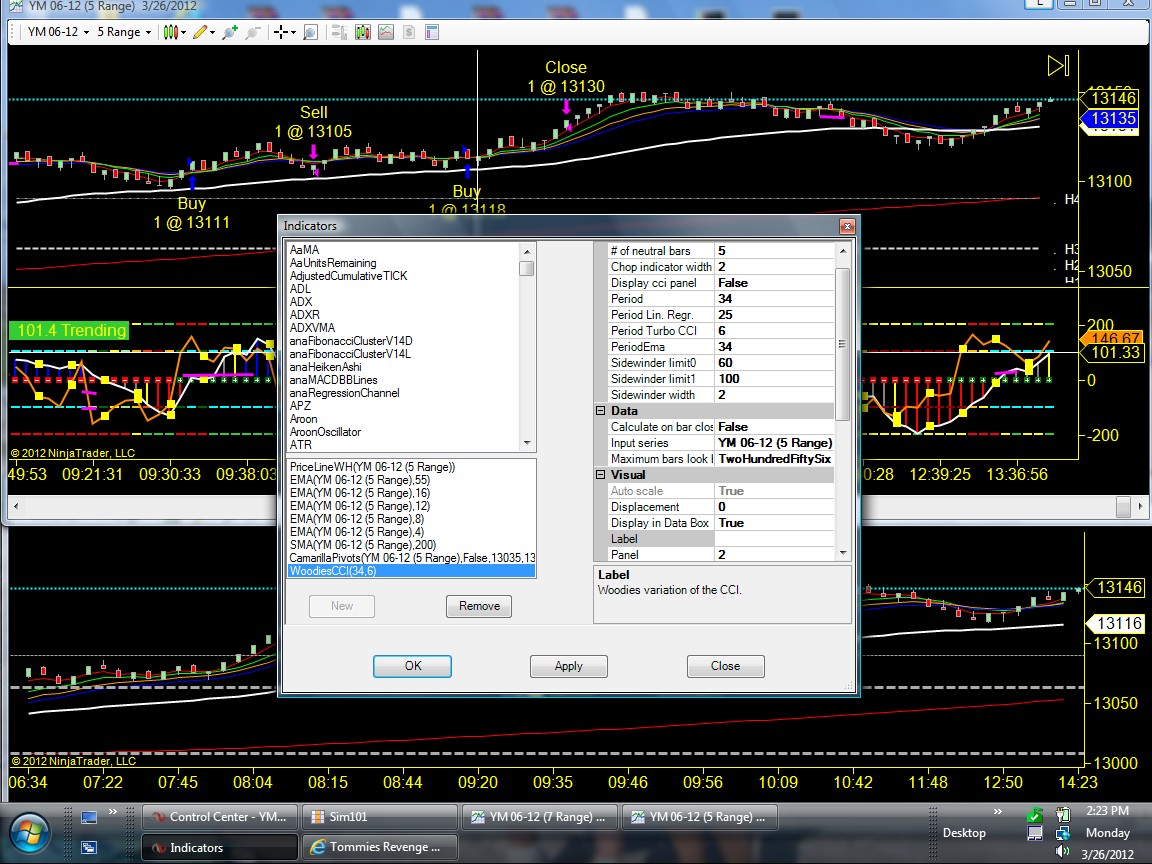Image resolution: width=1152 pixels, height=864 pixels.
Task: Expand chart style dropdown arrow
Action: 183,32
